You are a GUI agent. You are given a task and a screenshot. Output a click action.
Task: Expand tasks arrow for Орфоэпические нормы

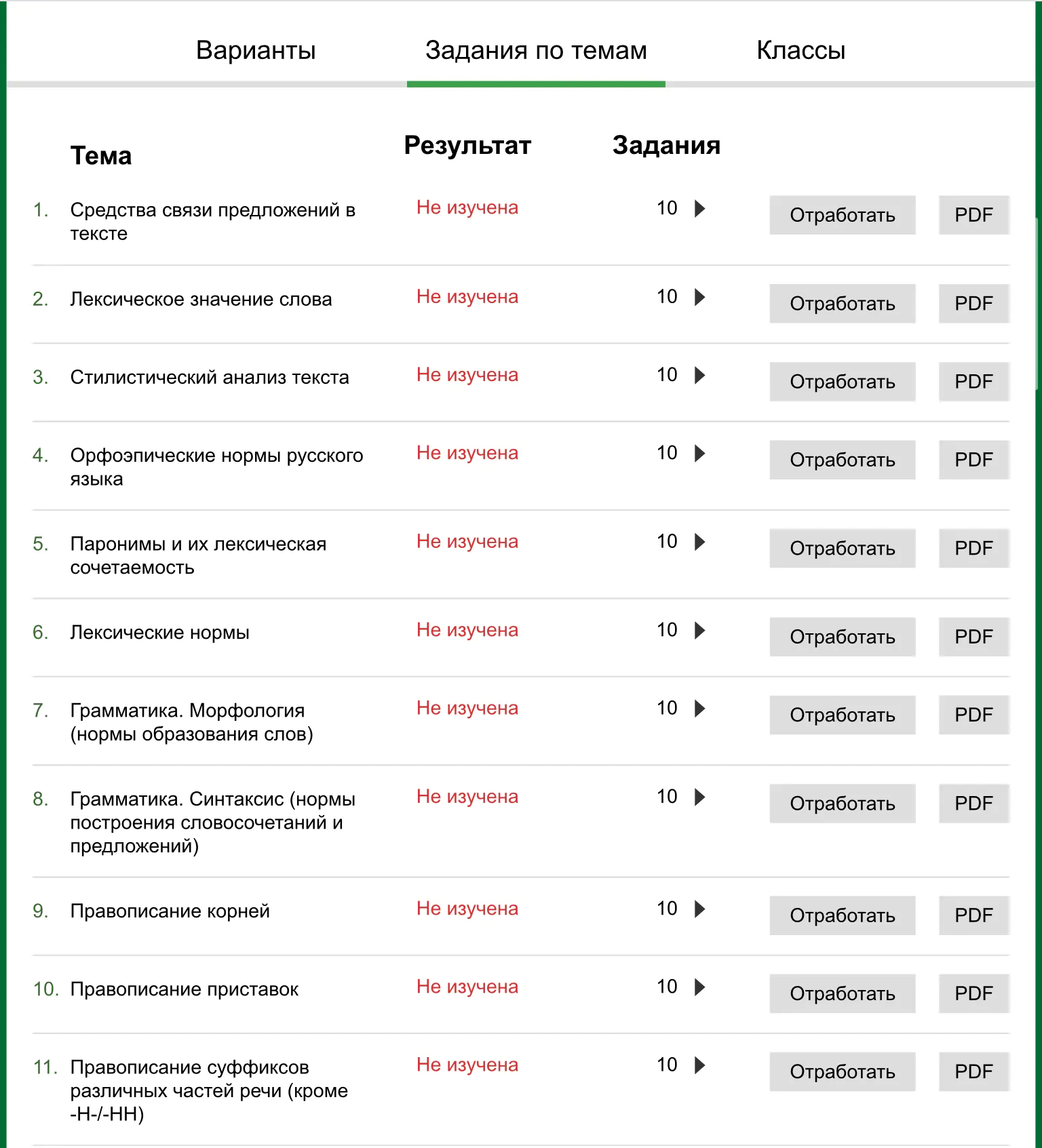pyautogui.click(x=700, y=453)
